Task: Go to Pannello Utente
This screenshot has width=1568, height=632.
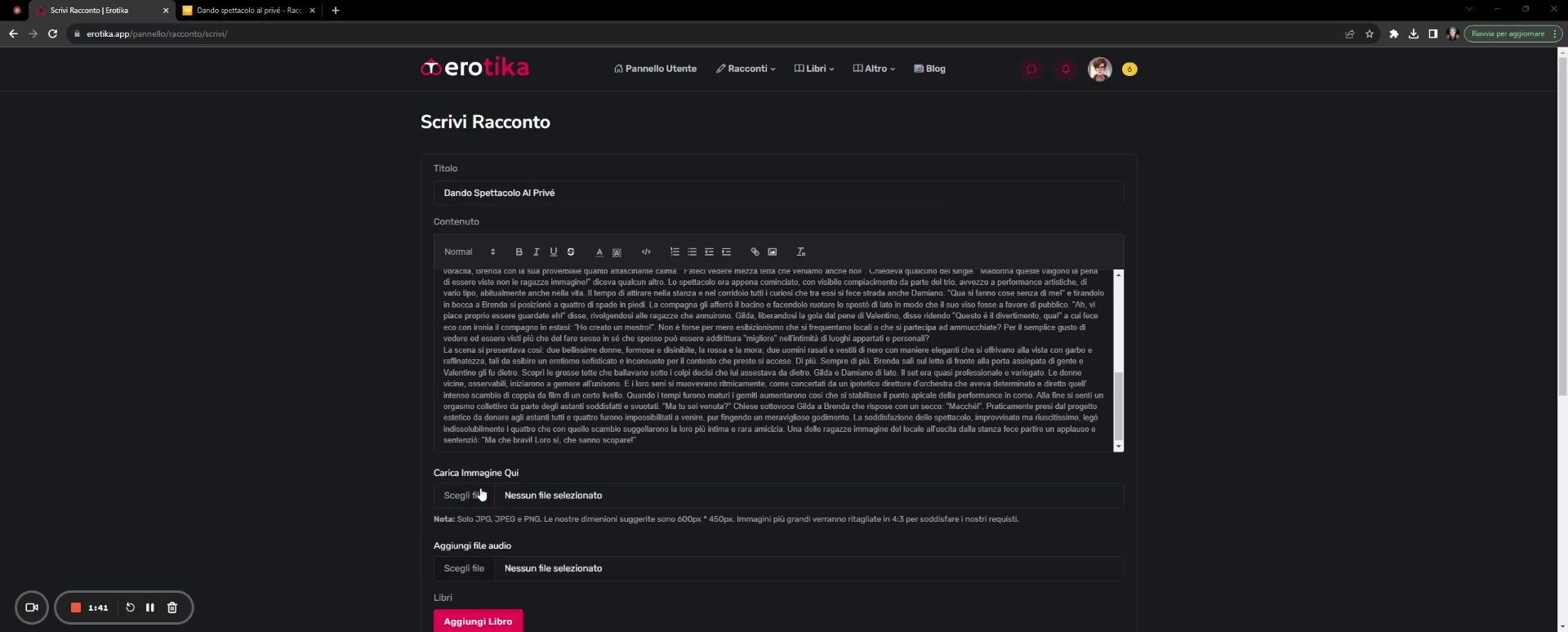Action: [x=655, y=69]
